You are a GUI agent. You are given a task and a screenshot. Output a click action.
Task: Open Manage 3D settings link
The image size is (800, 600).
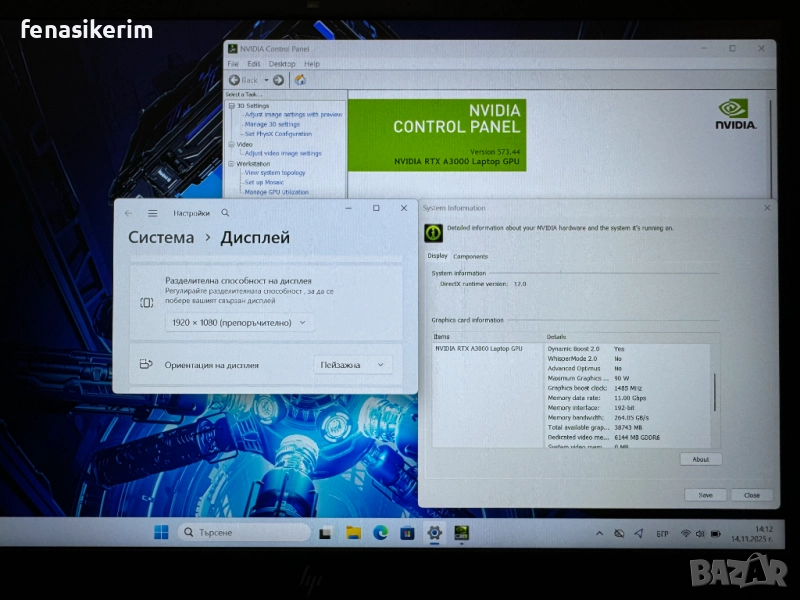click(x=272, y=124)
